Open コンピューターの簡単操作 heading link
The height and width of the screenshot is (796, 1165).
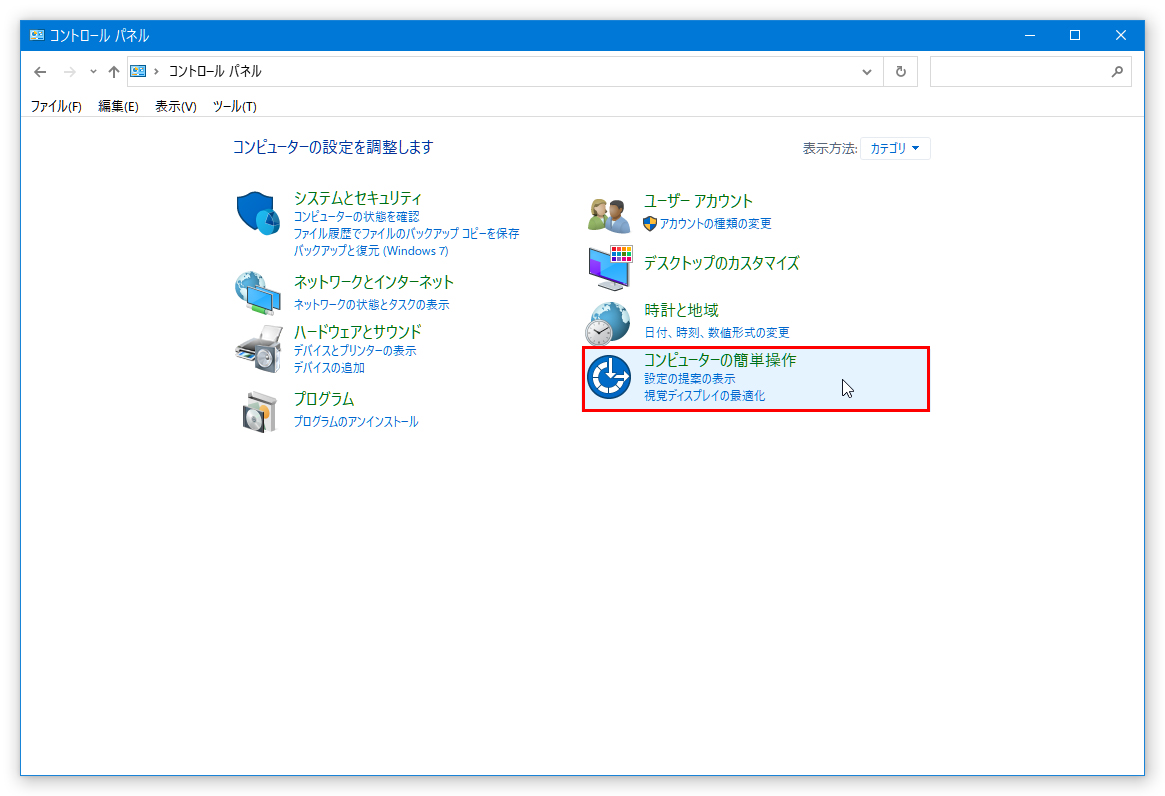pyautogui.click(x=719, y=360)
